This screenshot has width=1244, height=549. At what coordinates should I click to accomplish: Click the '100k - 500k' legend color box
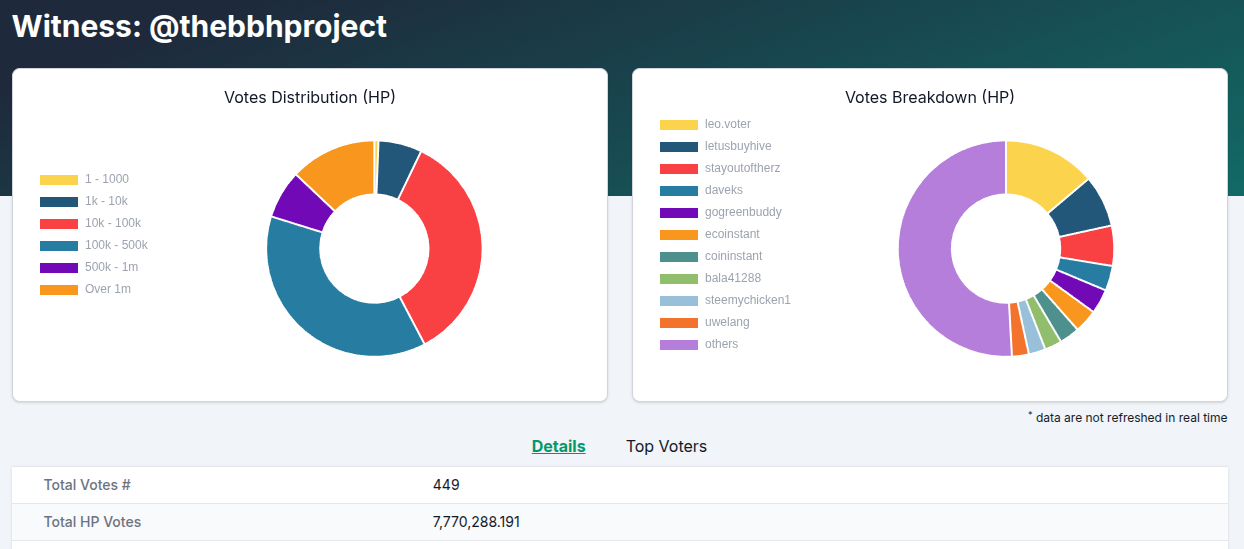coord(59,246)
